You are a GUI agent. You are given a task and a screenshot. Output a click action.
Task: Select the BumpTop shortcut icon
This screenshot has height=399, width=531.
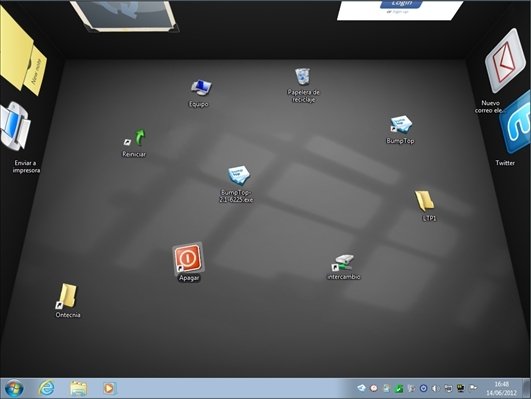401,125
